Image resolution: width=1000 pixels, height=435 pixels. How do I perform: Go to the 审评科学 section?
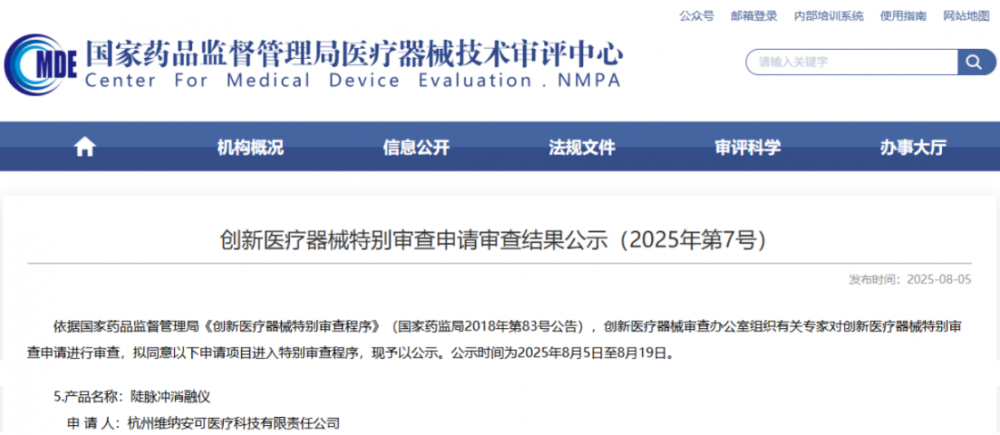(747, 147)
